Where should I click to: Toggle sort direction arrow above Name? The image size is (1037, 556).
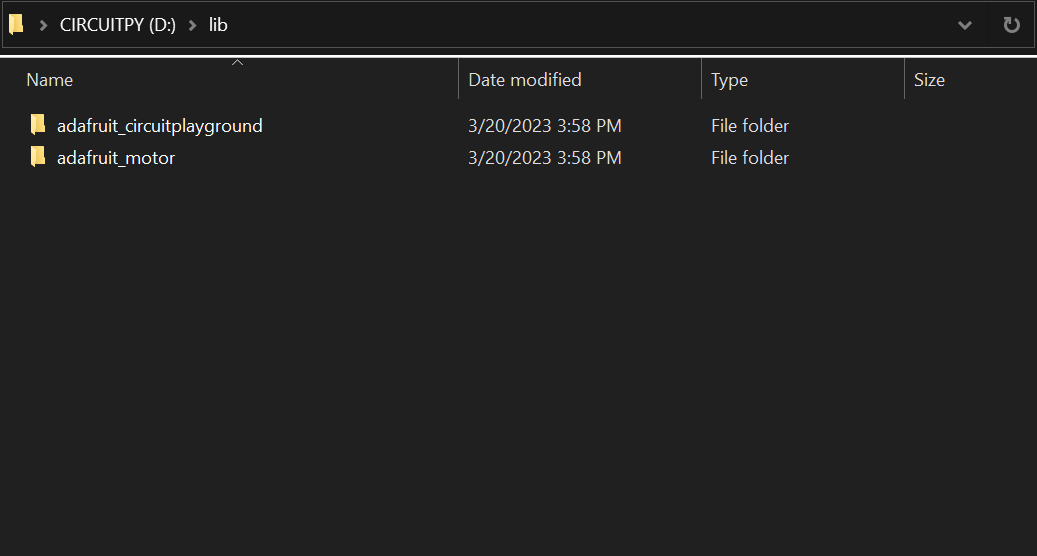tap(238, 63)
